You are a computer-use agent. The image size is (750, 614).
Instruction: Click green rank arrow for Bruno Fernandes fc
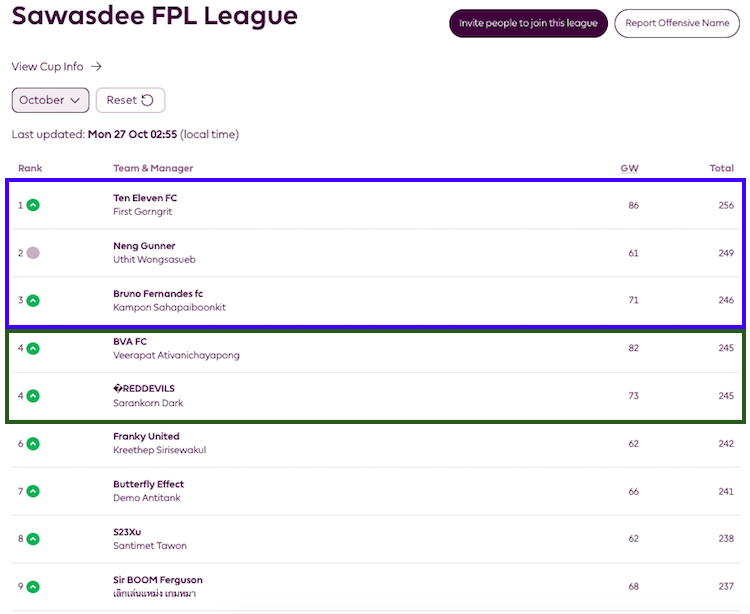coord(33,300)
